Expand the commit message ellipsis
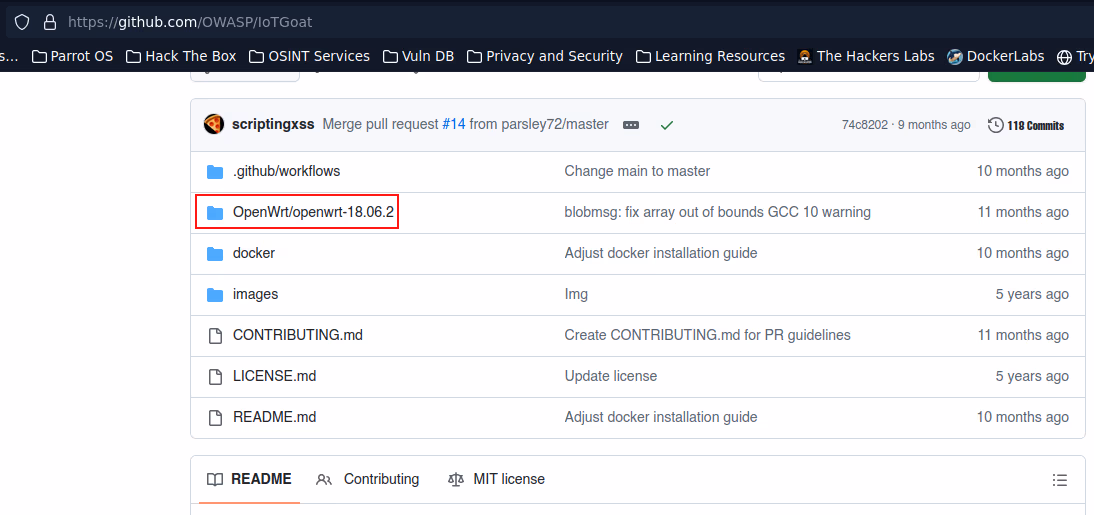The height and width of the screenshot is (515, 1094). point(630,125)
